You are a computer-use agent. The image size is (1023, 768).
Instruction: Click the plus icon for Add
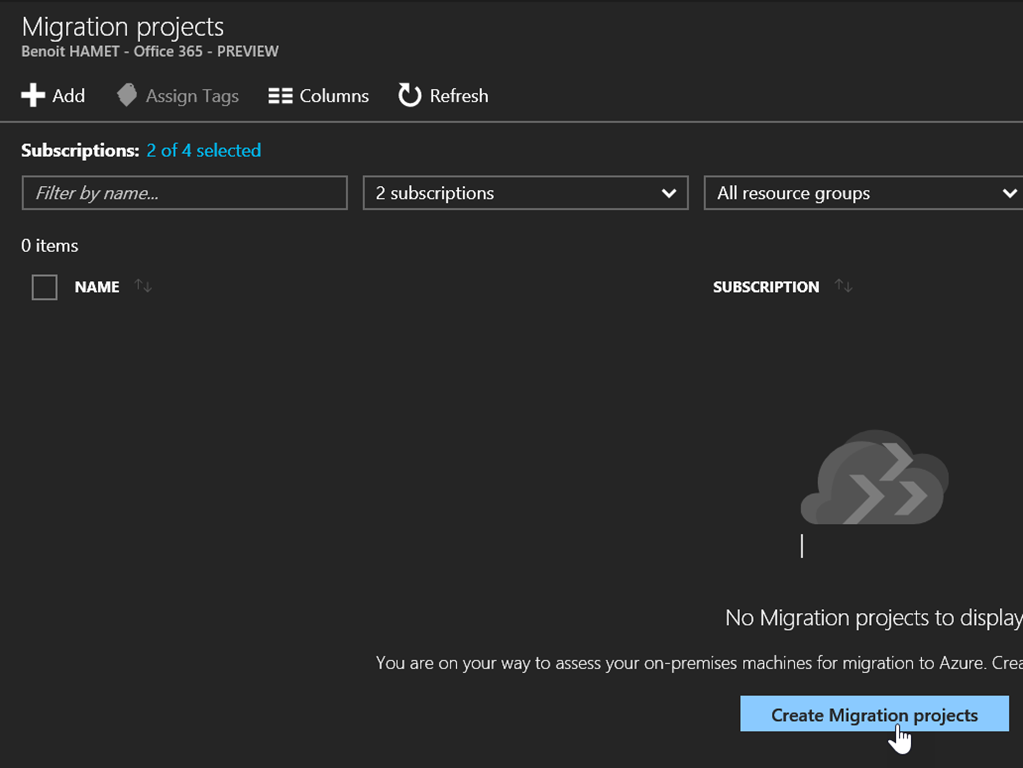(x=33, y=96)
